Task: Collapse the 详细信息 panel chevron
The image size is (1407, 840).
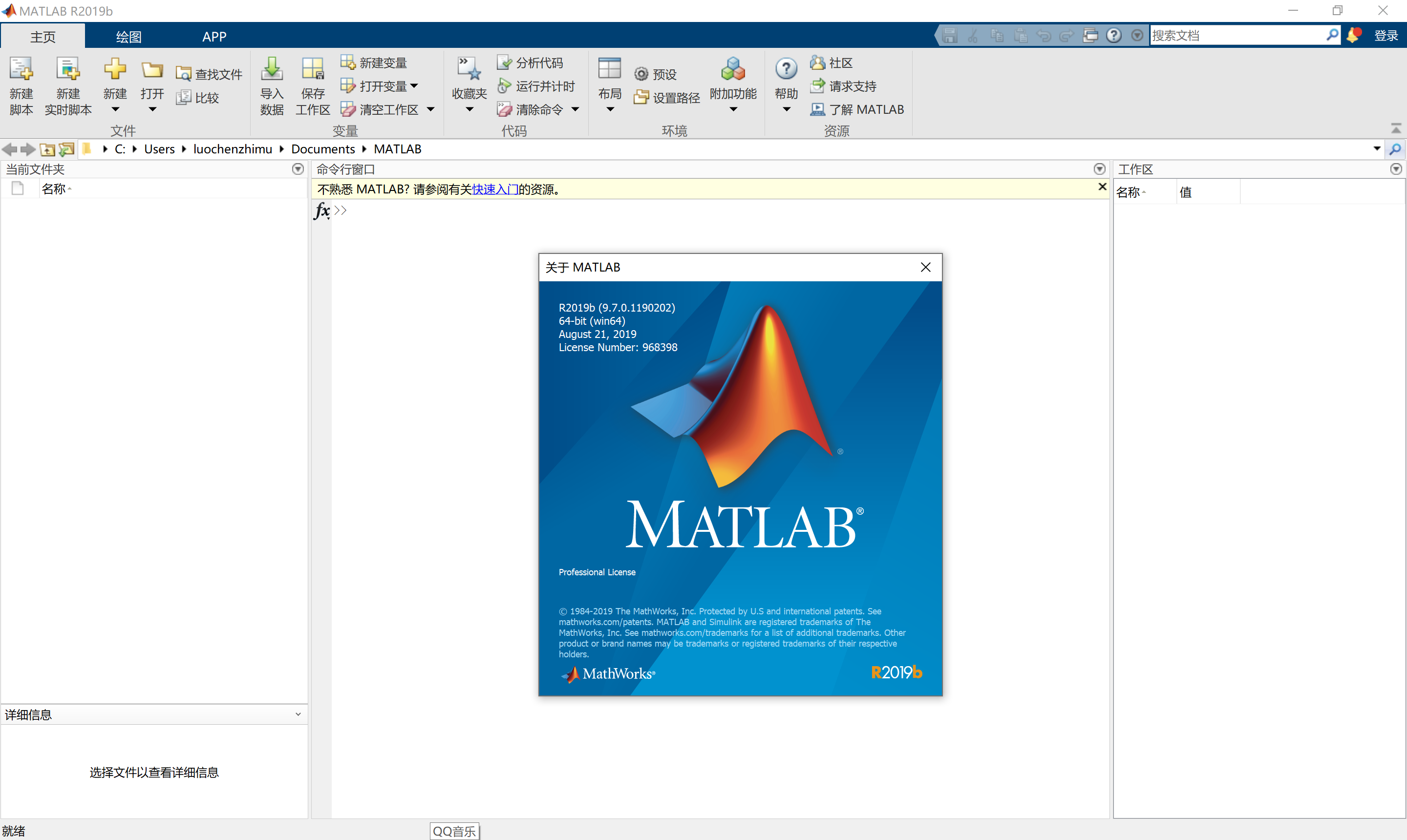Action: point(298,714)
